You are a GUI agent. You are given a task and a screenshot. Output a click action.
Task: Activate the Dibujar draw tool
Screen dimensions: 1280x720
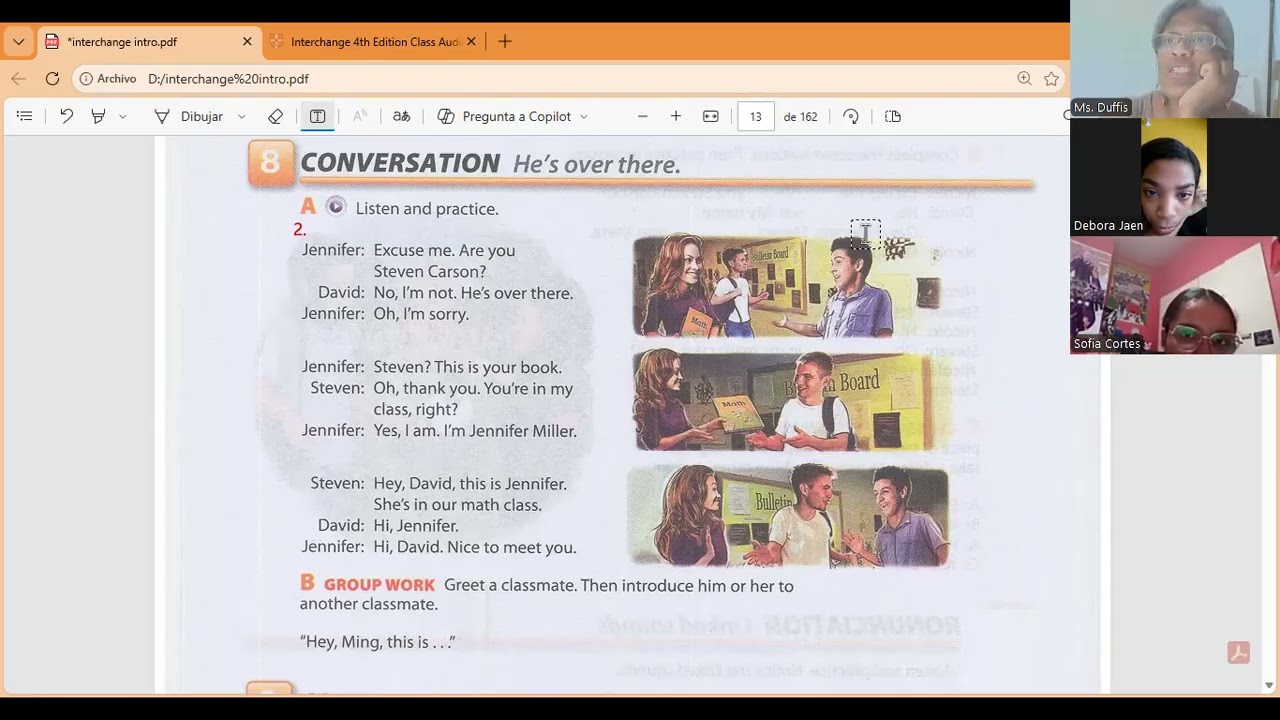tap(189, 116)
